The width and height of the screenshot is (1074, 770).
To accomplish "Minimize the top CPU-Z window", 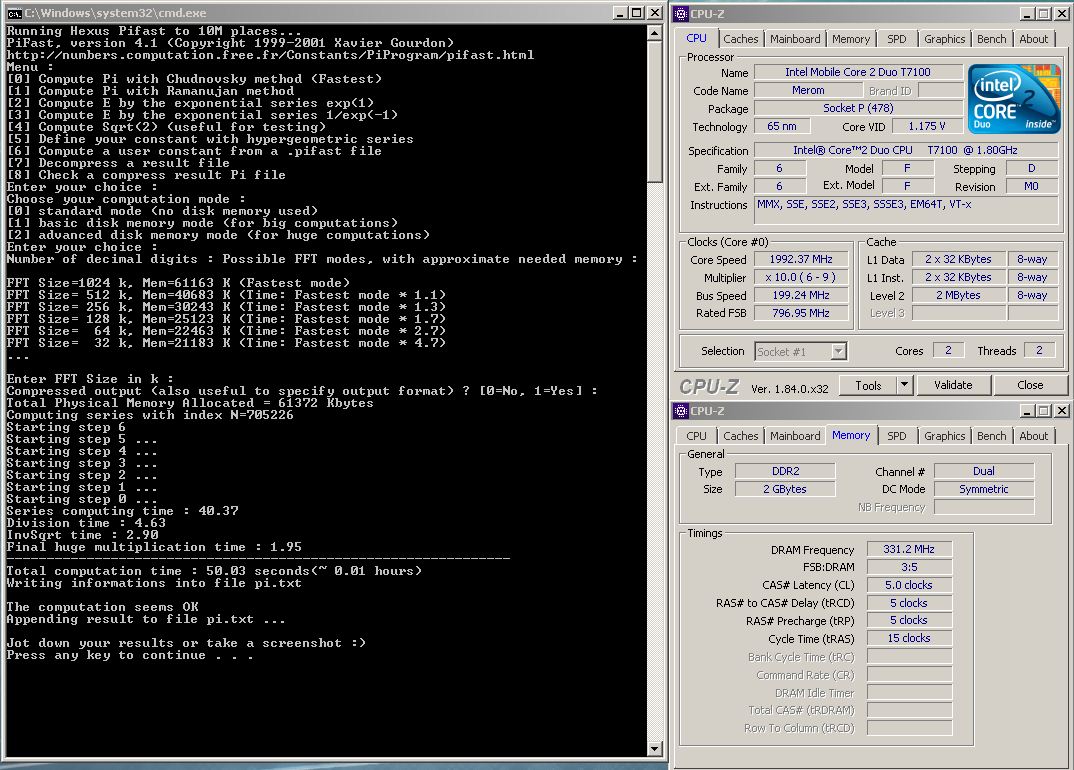I will 1027,14.
